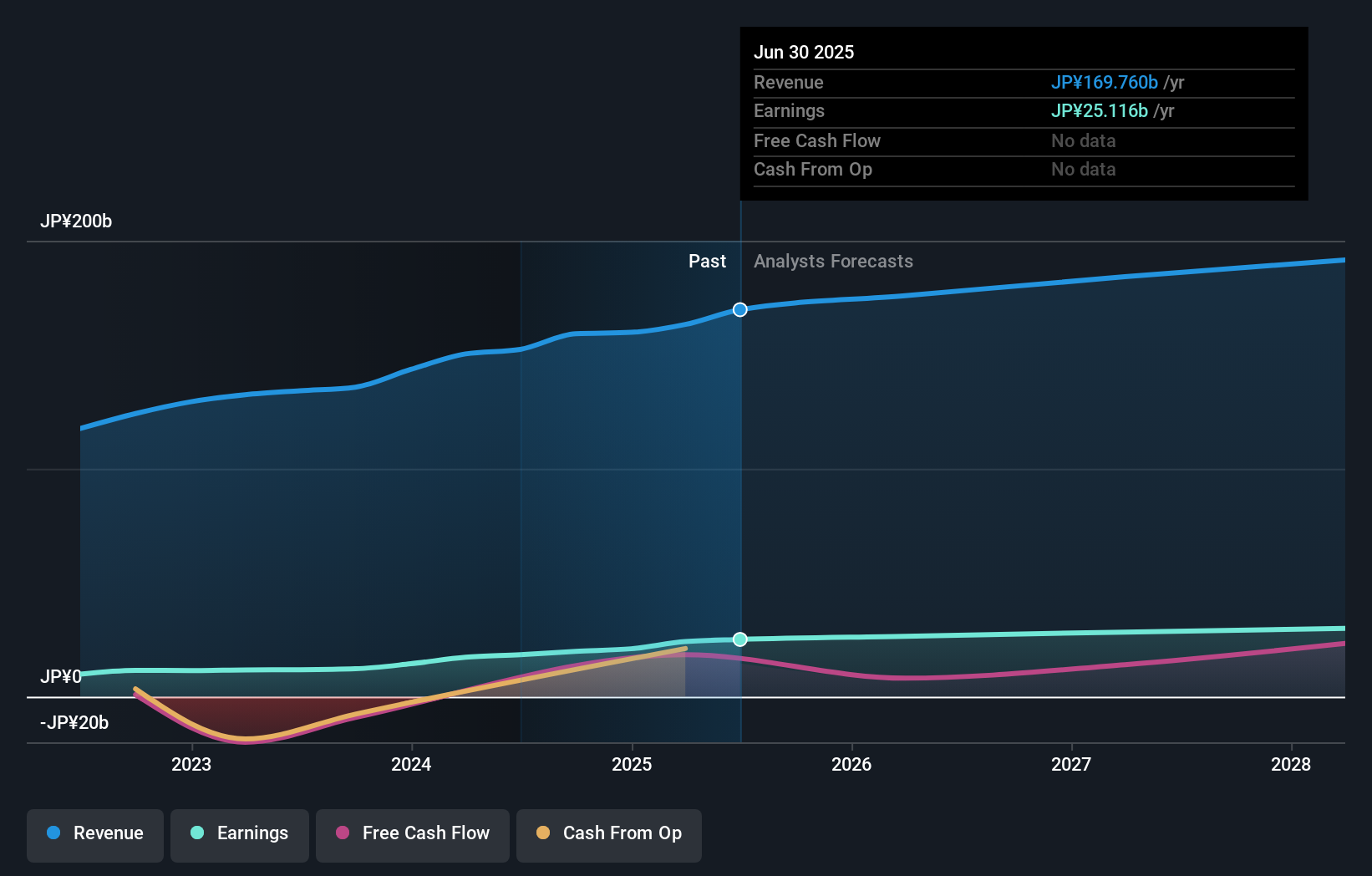Click the Earnings data point marker
Screen dimensions: 1372x876
[740, 639]
